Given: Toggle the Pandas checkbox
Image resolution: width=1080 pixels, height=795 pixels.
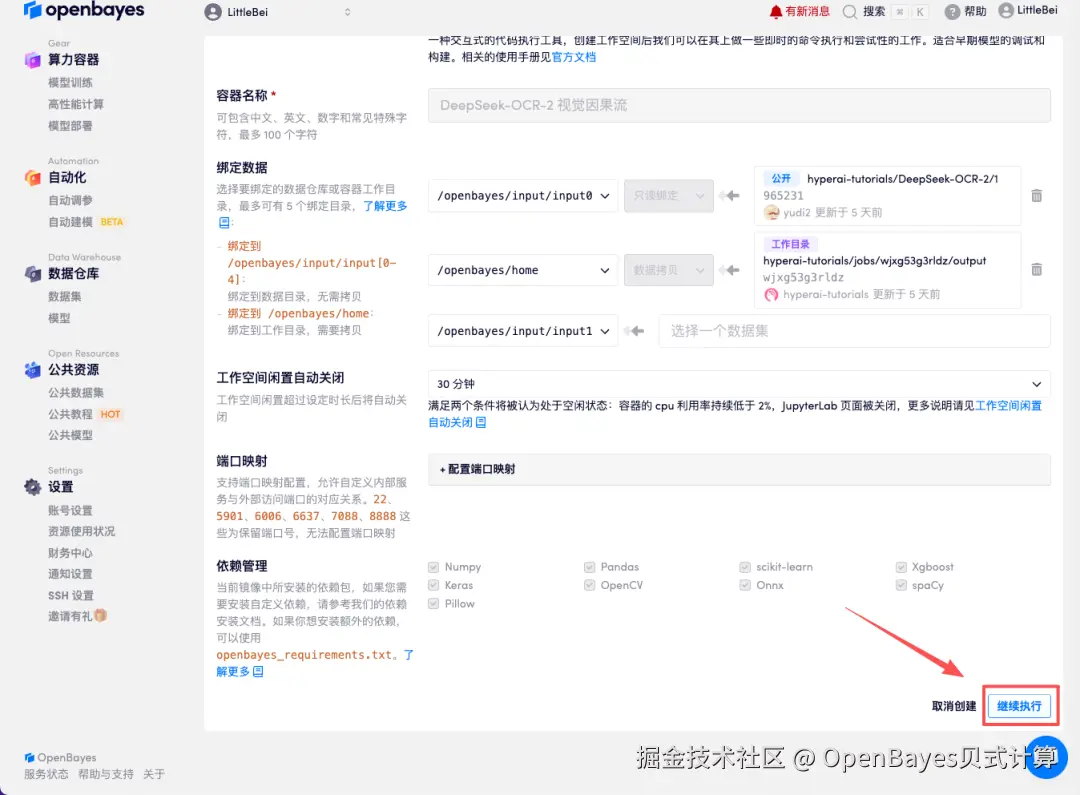Looking at the screenshot, I should tap(589, 567).
